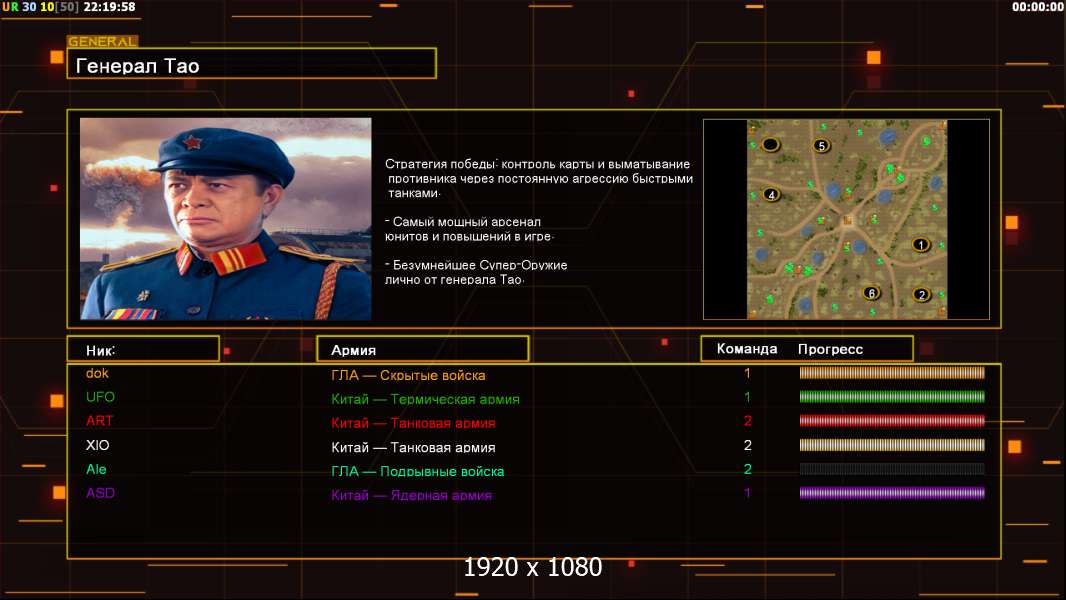Screen dimensions: 1066x600
Task: Click the green loading progress bar for UFO
Action: click(892, 397)
